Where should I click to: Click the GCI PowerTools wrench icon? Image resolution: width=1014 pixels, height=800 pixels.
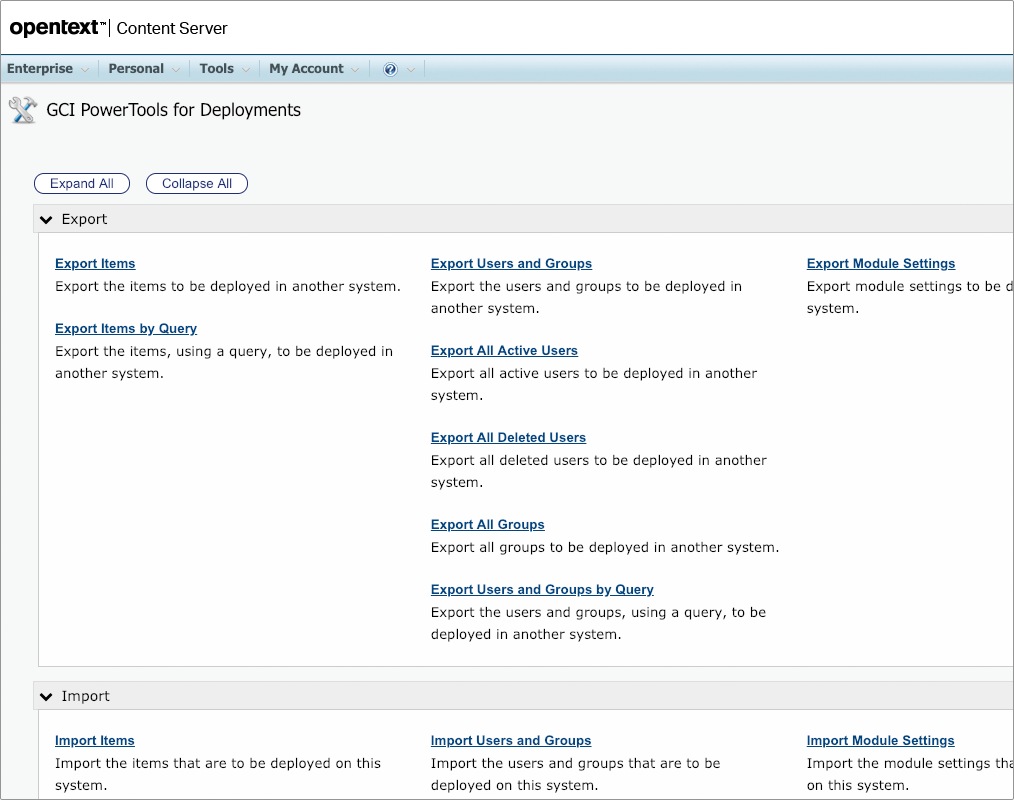point(23,110)
